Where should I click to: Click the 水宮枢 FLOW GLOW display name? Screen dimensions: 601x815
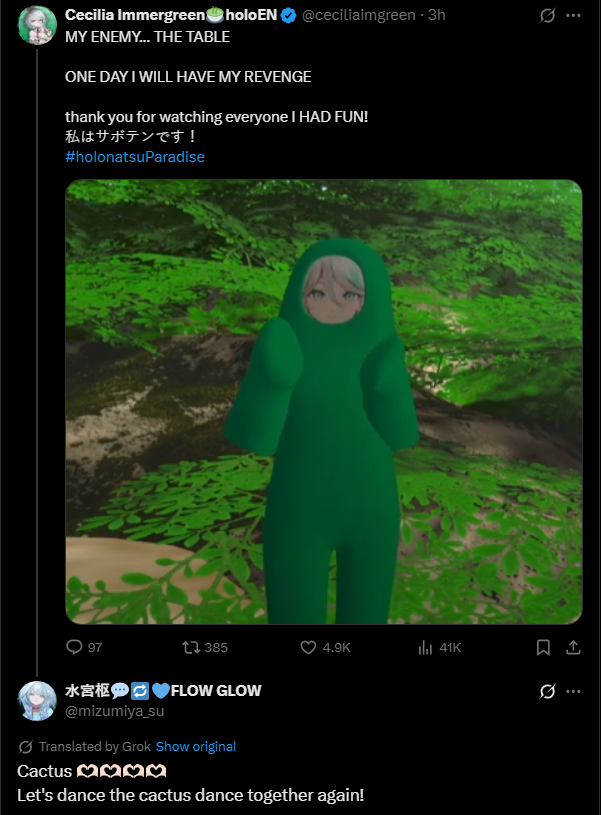point(163,691)
